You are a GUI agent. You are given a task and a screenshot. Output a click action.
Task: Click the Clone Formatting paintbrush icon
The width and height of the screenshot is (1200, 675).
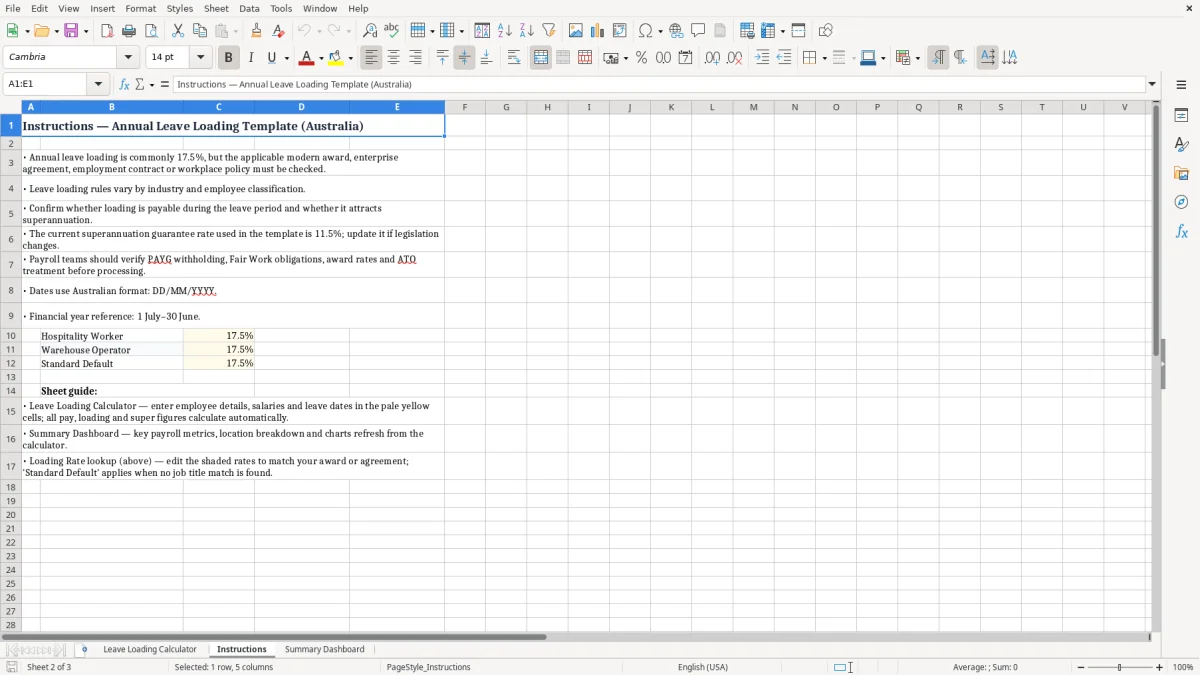point(256,31)
